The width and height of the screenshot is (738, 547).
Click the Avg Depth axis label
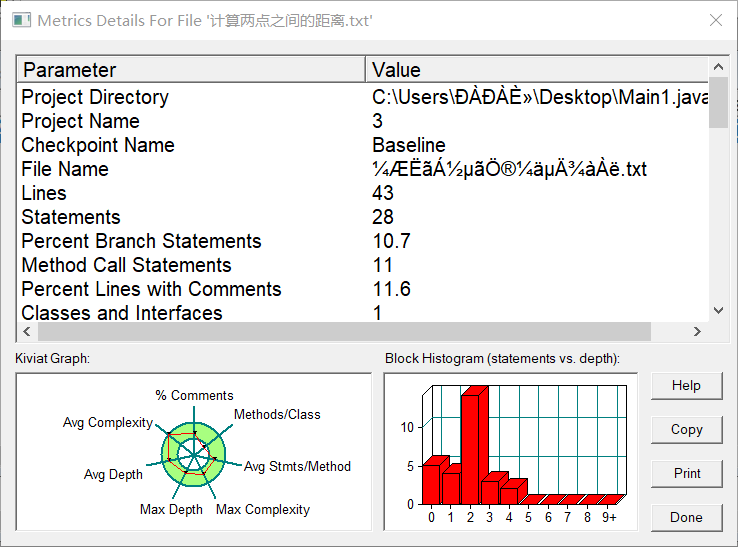(x=113, y=474)
